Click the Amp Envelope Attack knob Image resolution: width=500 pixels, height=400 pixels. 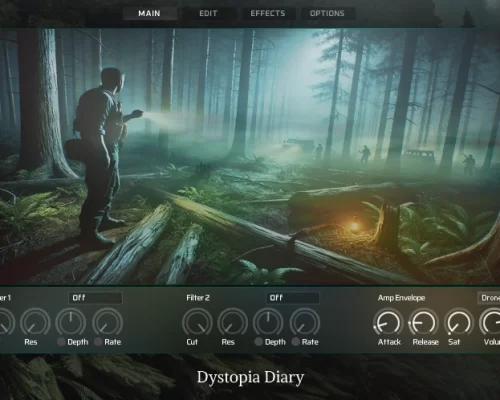[x=388, y=323]
